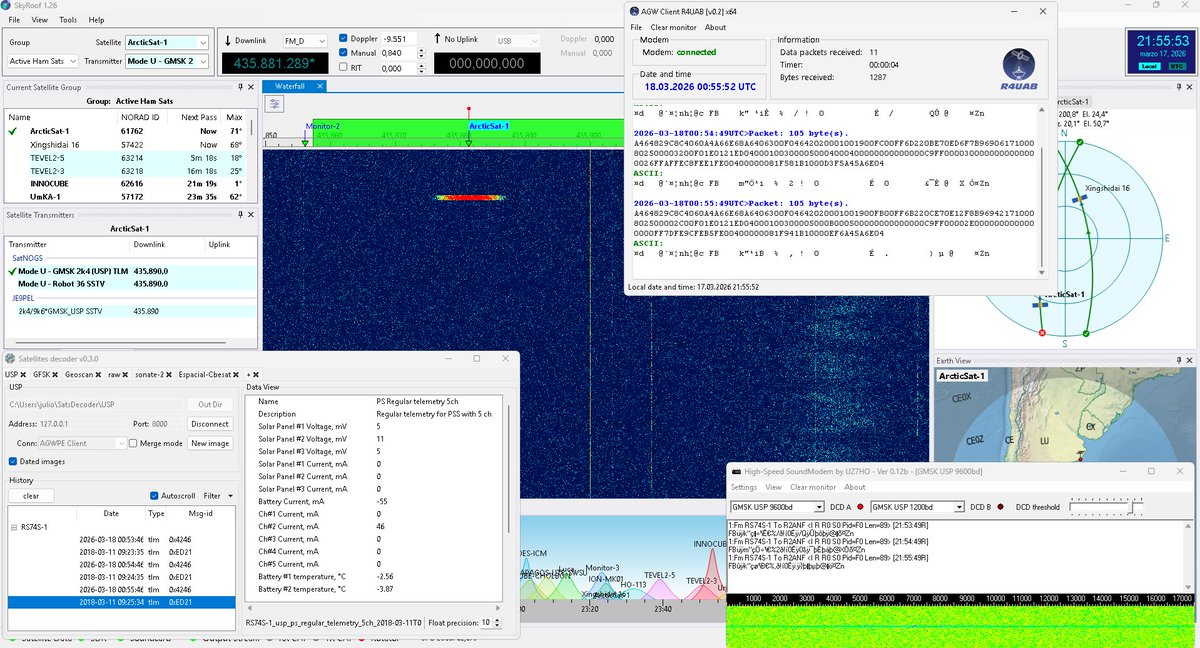Click Clear monitor in AGW Client menu

674,27
